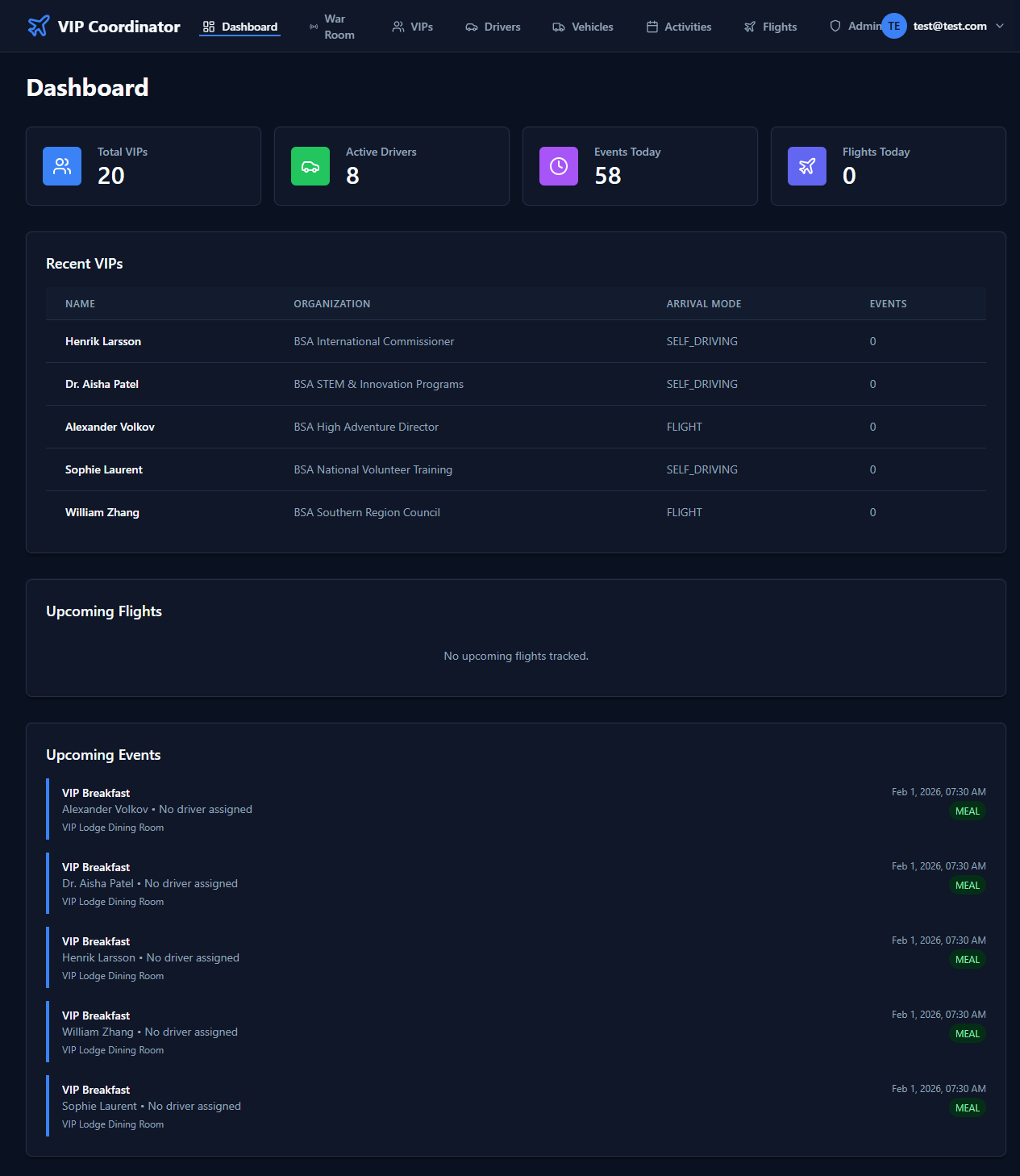Viewport: 1020px width, 1176px height.
Task: Switch to the Vehicles page
Action: (x=583, y=27)
